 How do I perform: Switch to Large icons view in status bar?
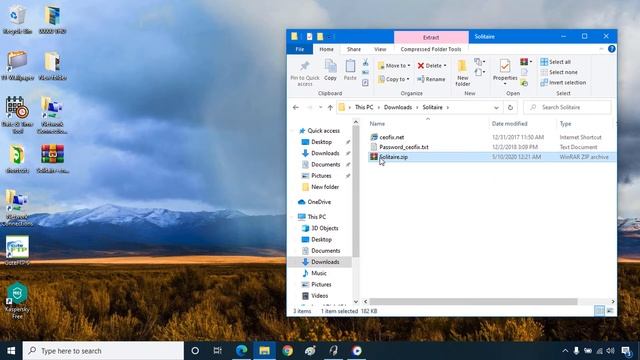[610, 311]
